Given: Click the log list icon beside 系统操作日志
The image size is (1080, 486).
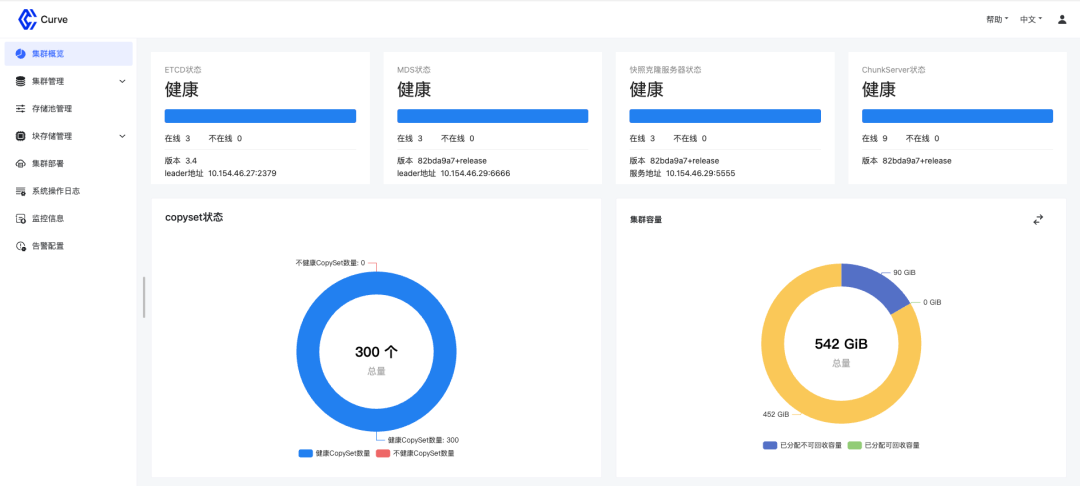Looking at the screenshot, I should click(21, 191).
